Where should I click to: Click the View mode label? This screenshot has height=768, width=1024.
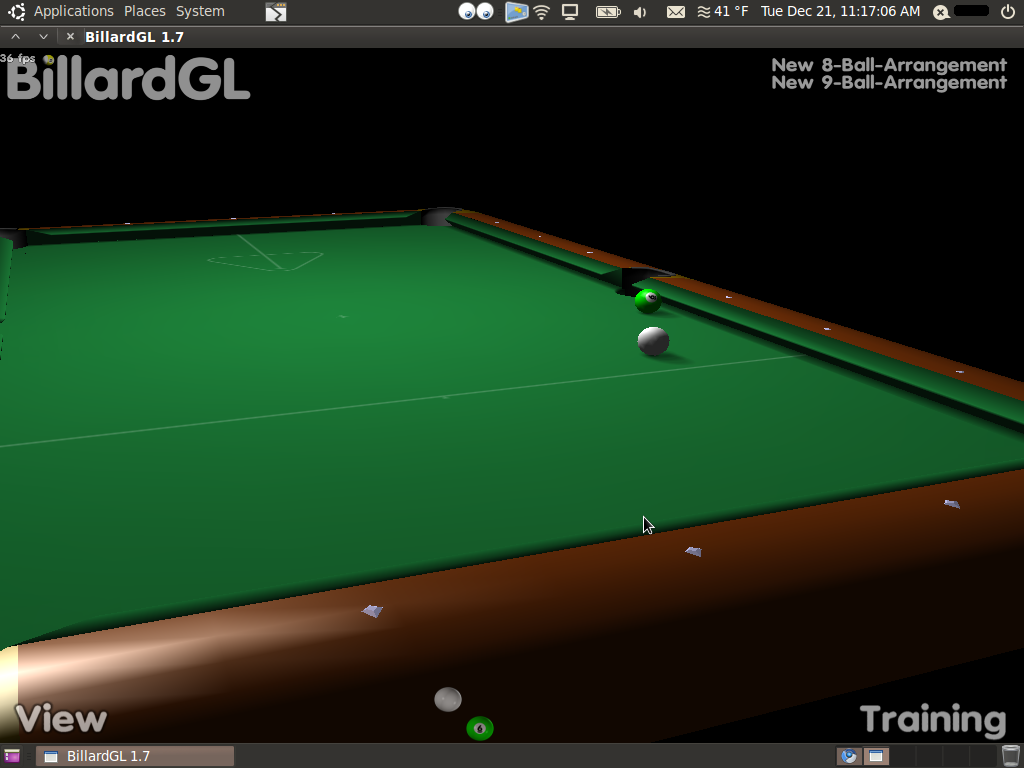tap(61, 718)
